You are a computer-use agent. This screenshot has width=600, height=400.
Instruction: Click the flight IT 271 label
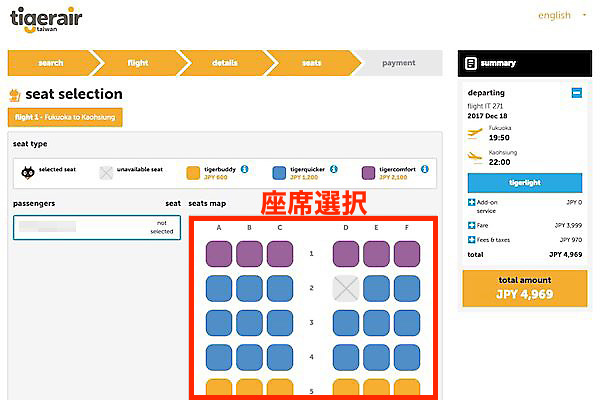click(x=485, y=106)
